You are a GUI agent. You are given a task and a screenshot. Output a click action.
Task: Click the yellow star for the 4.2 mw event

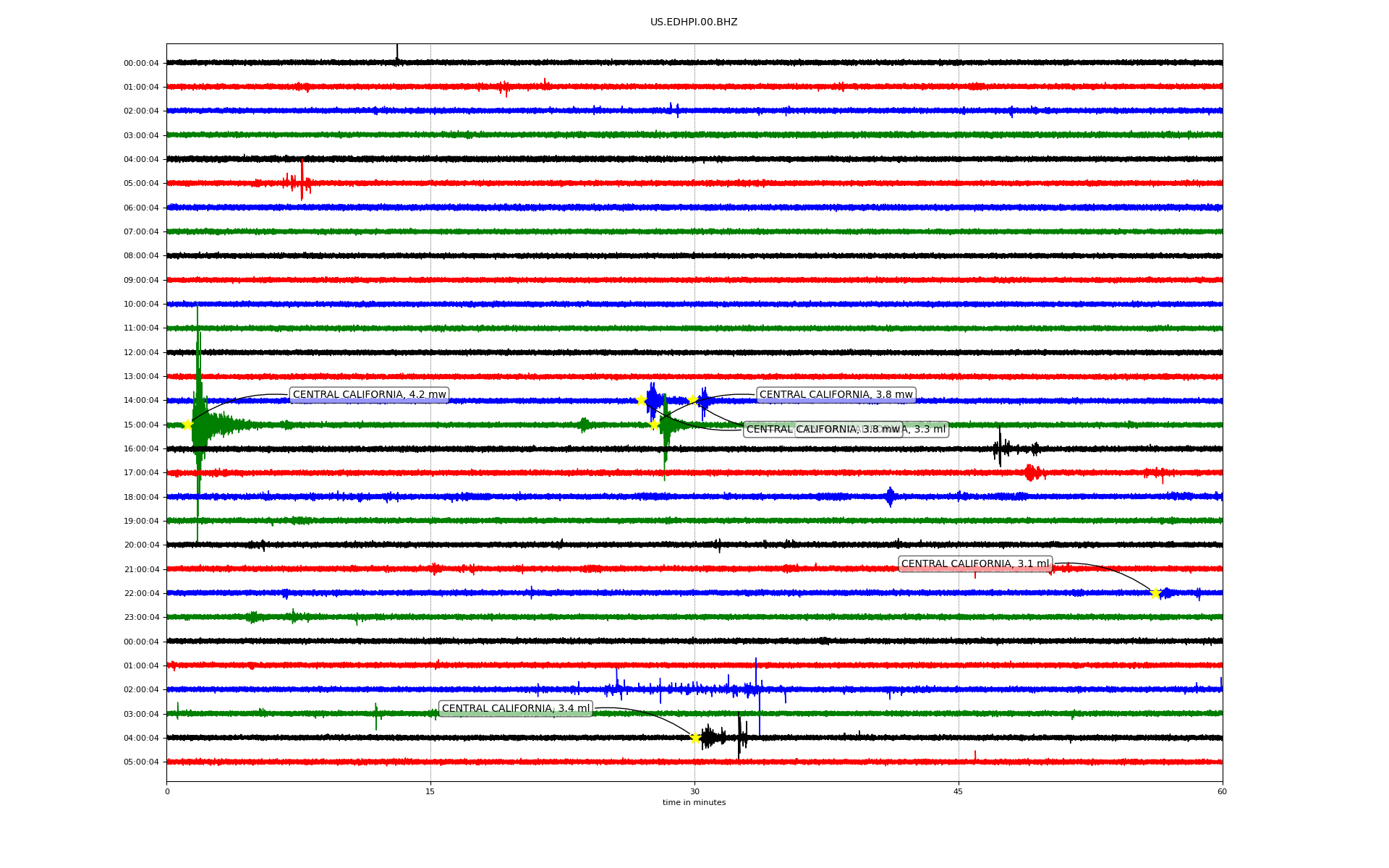point(187,425)
